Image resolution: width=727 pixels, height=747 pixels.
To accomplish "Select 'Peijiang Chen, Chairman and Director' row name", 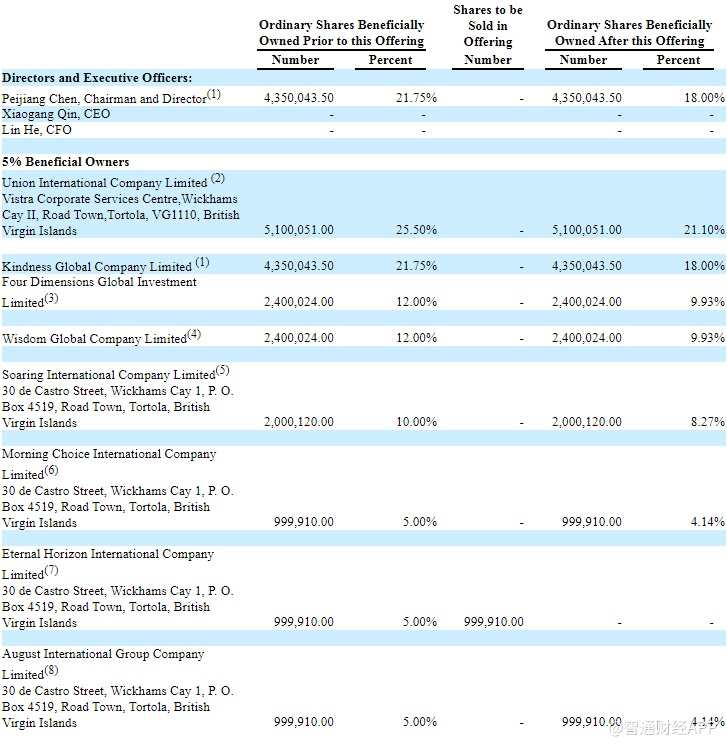I will 104,99.
